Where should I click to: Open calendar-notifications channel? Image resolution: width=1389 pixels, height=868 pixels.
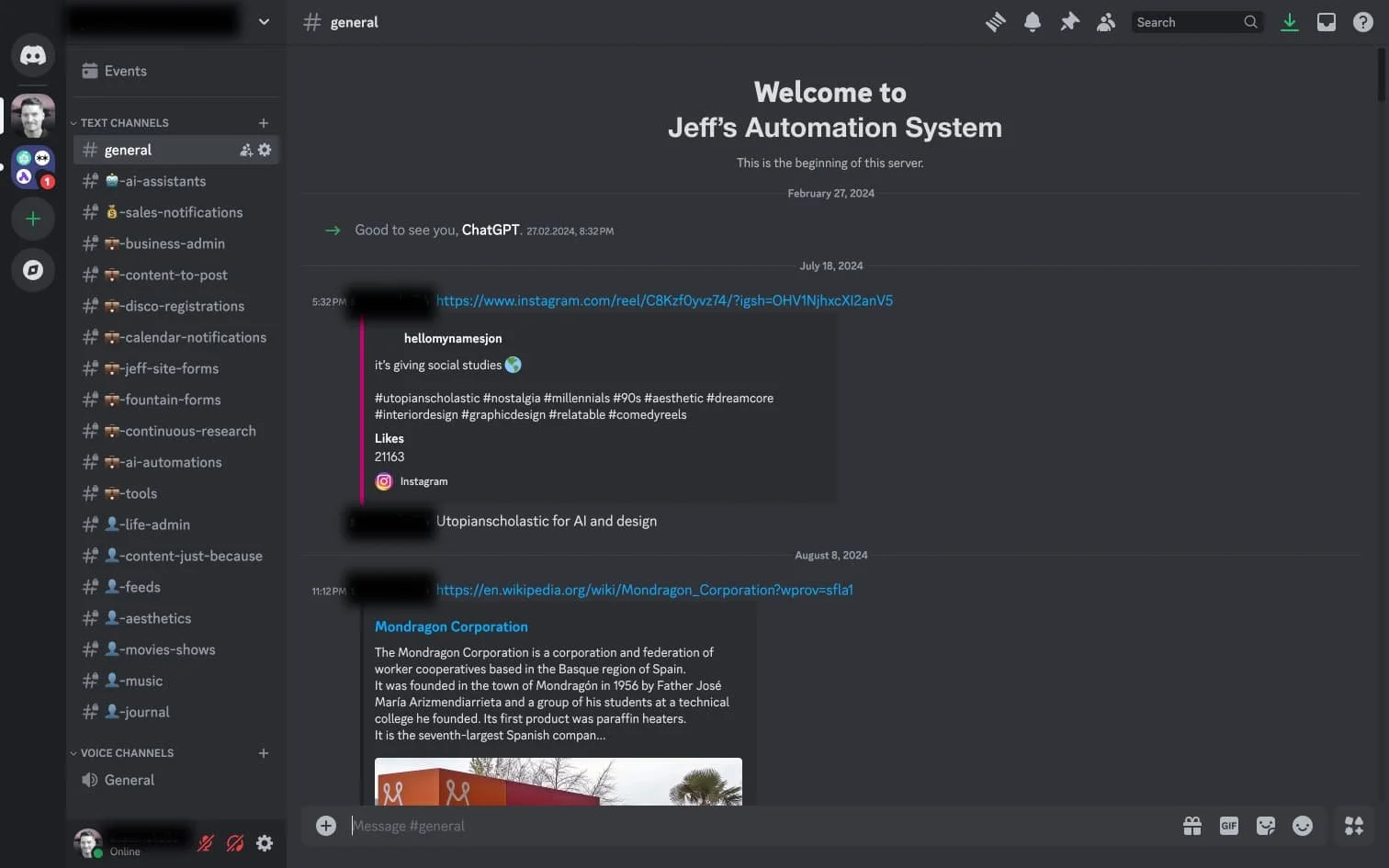tap(176, 337)
